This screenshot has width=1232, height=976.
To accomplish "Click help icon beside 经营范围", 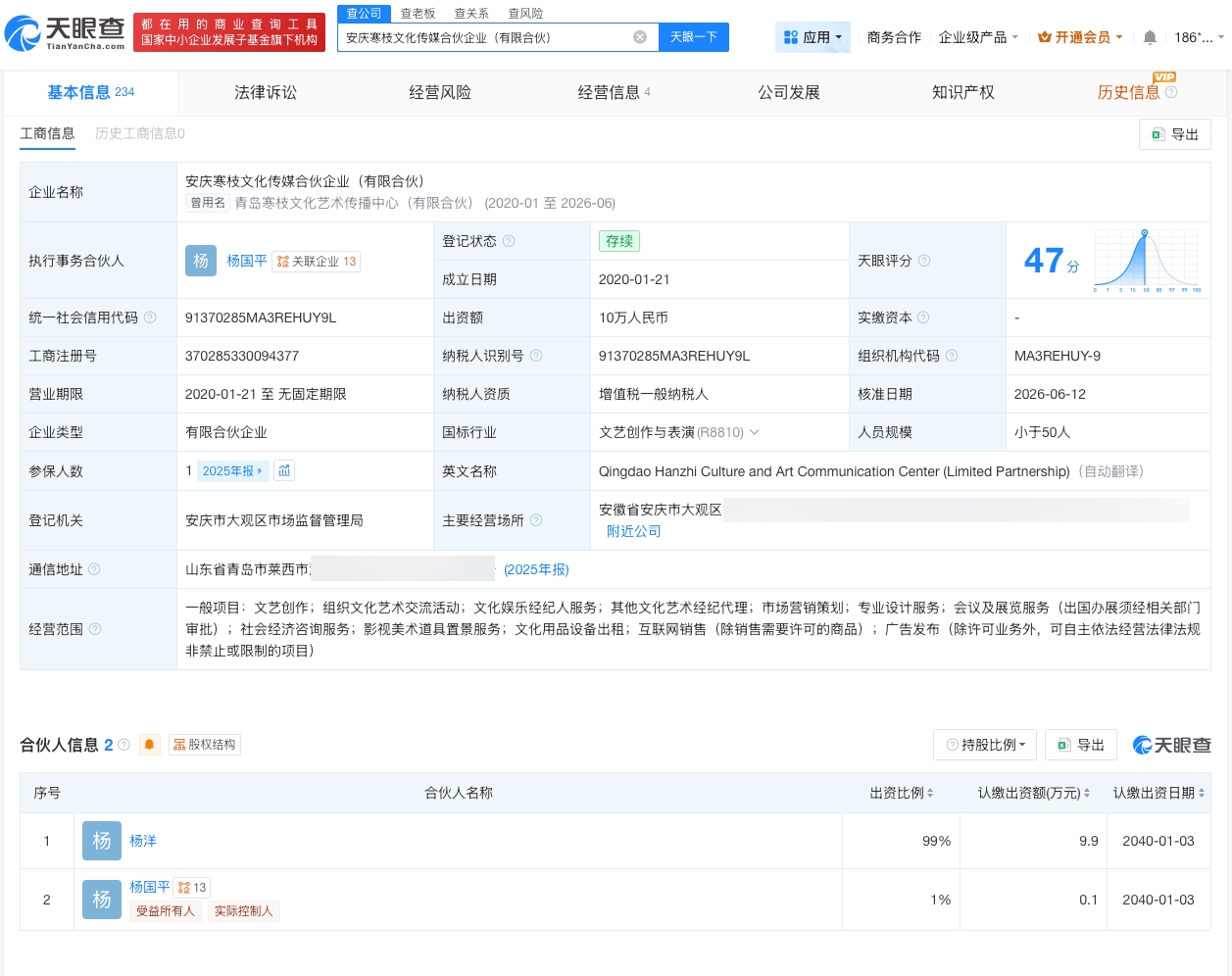I will coord(95,629).
